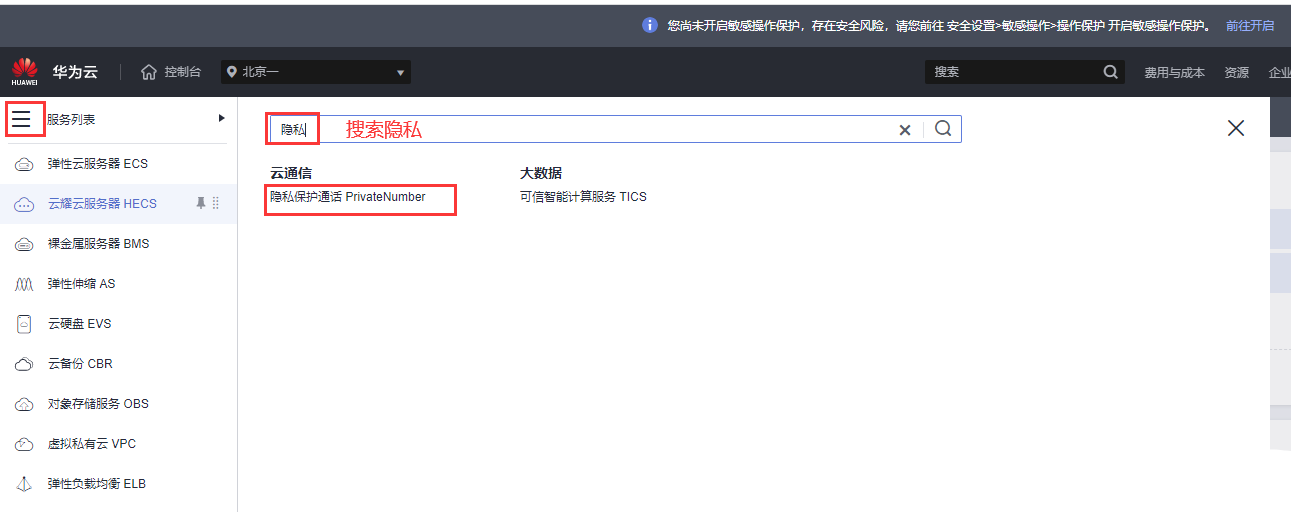Click the 裸金属服务器 BMS icon

pos(24,244)
